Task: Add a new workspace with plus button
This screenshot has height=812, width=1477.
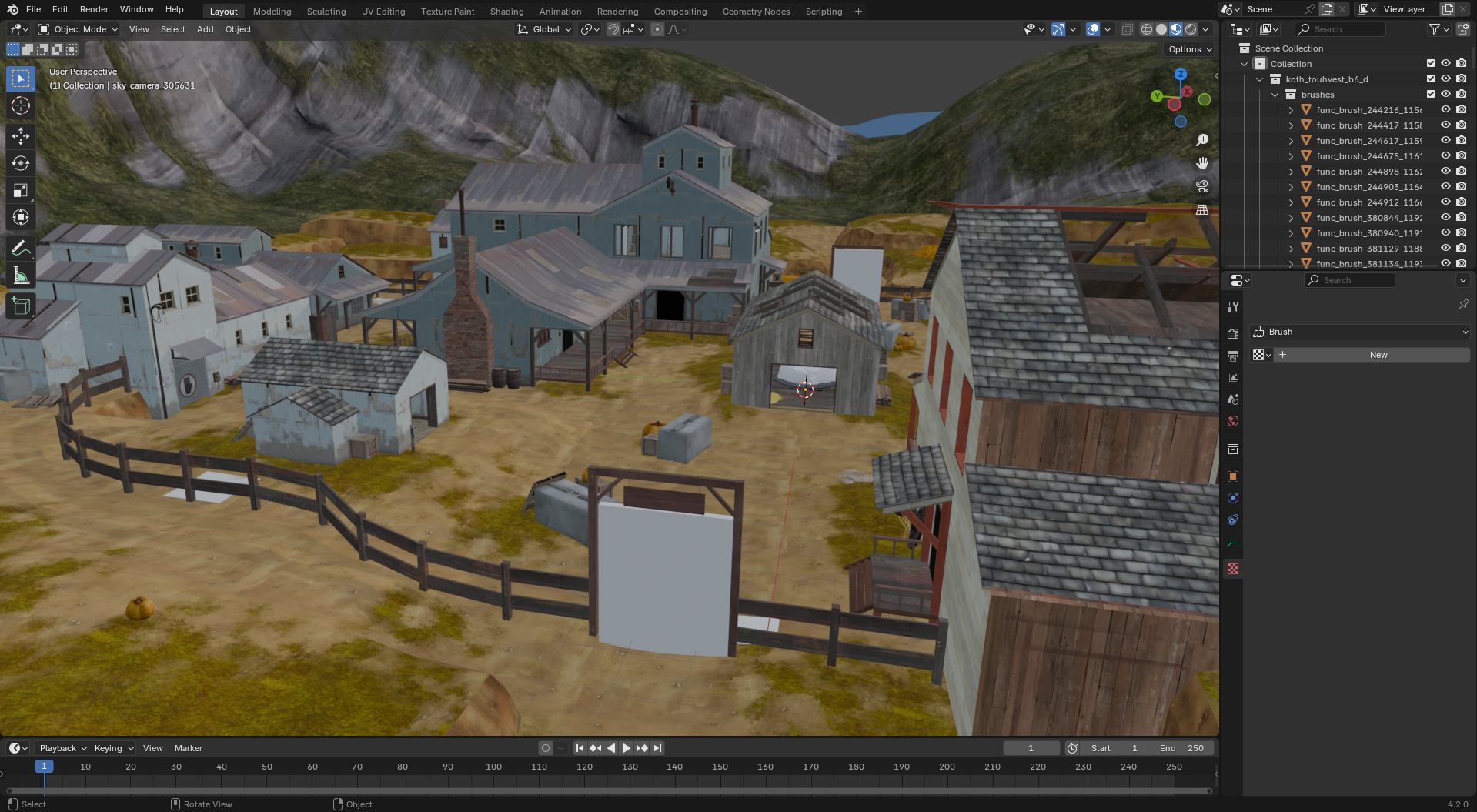Action: coord(858,12)
